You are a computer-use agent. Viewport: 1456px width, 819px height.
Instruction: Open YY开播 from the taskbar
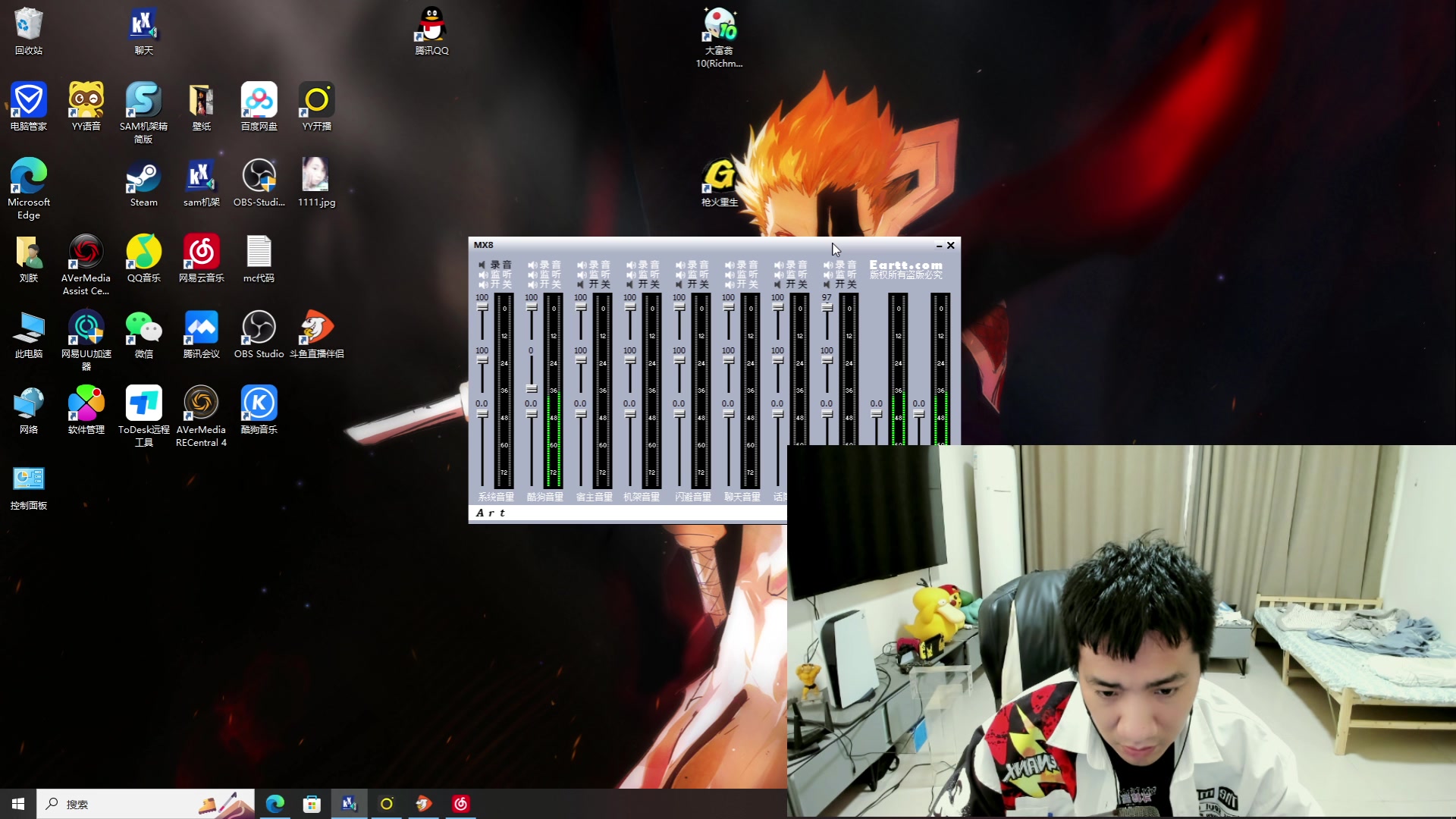click(x=386, y=804)
